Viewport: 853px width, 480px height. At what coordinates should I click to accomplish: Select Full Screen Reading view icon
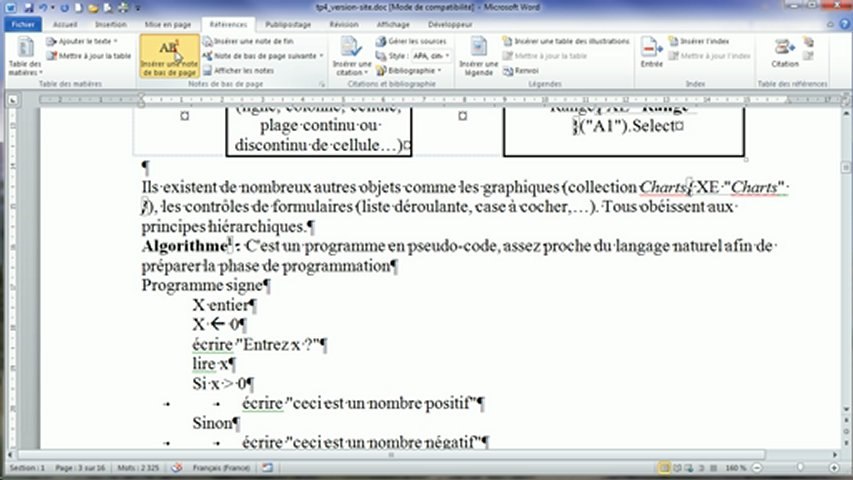pyautogui.click(x=677, y=468)
